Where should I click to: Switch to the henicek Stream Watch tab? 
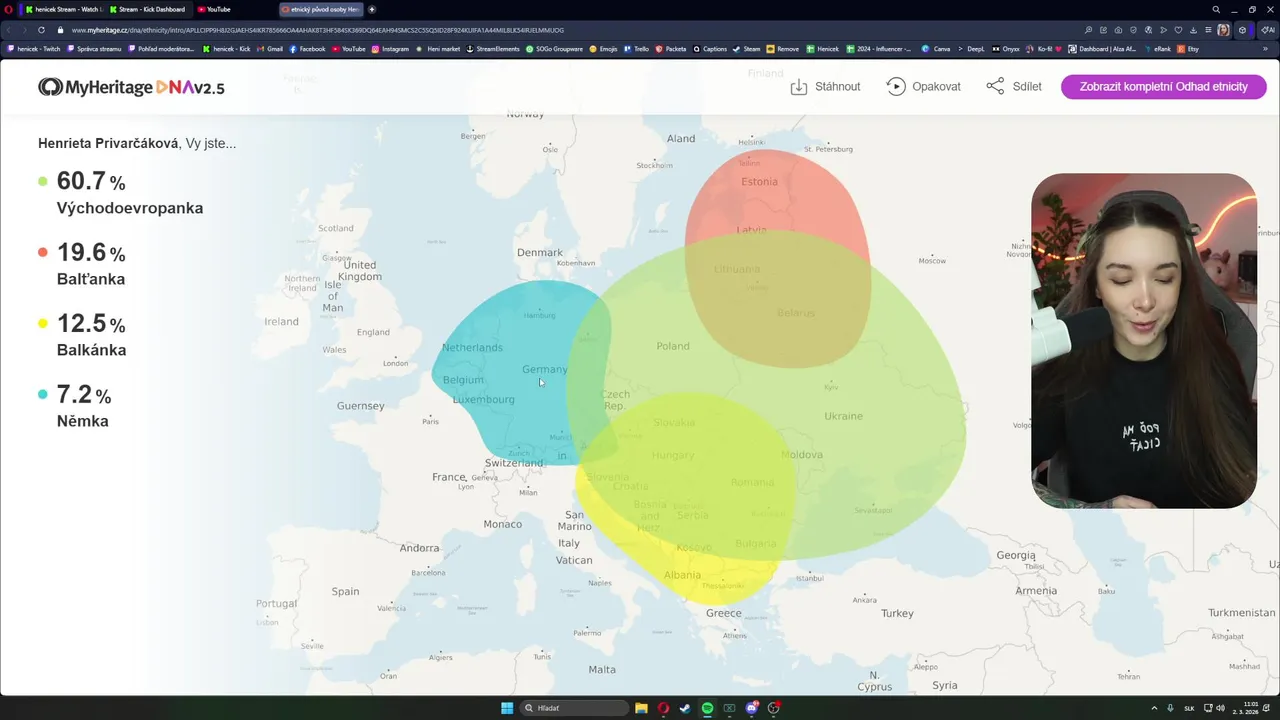(63, 9)
